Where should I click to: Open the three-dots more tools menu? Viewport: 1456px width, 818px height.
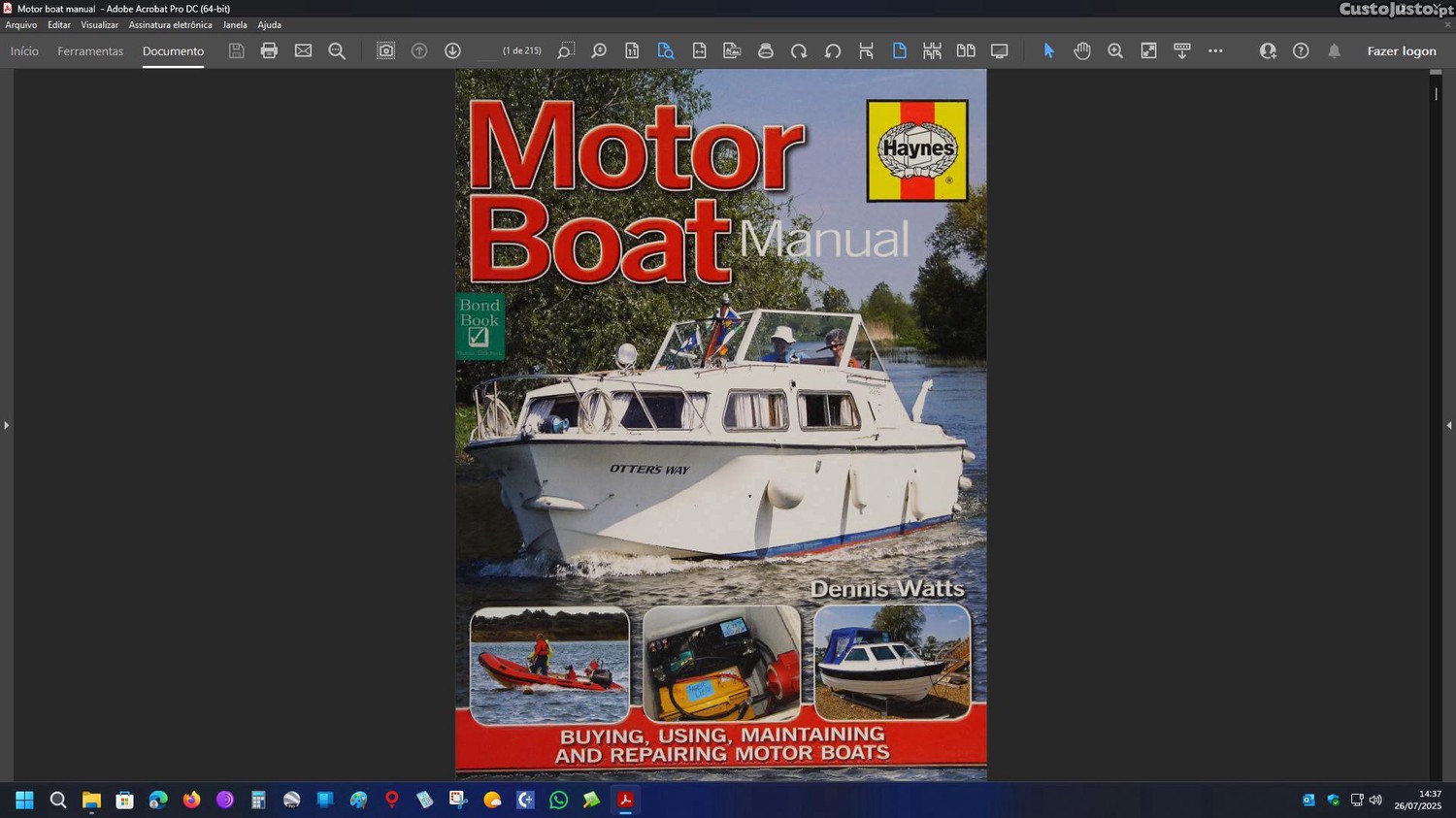coord(1215,50)
